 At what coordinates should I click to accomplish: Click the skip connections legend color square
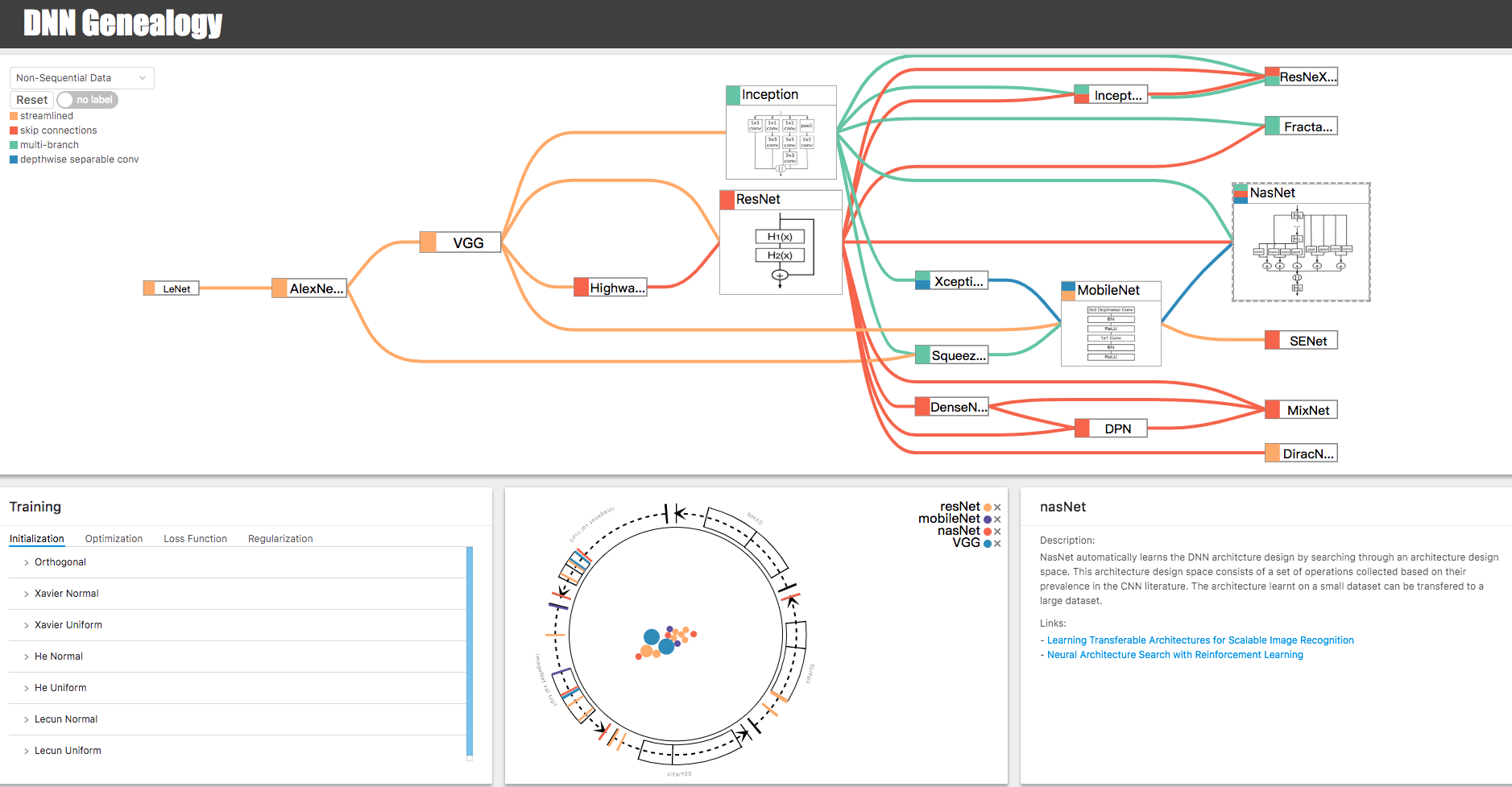pyautogui.click(x=14, y=130)
